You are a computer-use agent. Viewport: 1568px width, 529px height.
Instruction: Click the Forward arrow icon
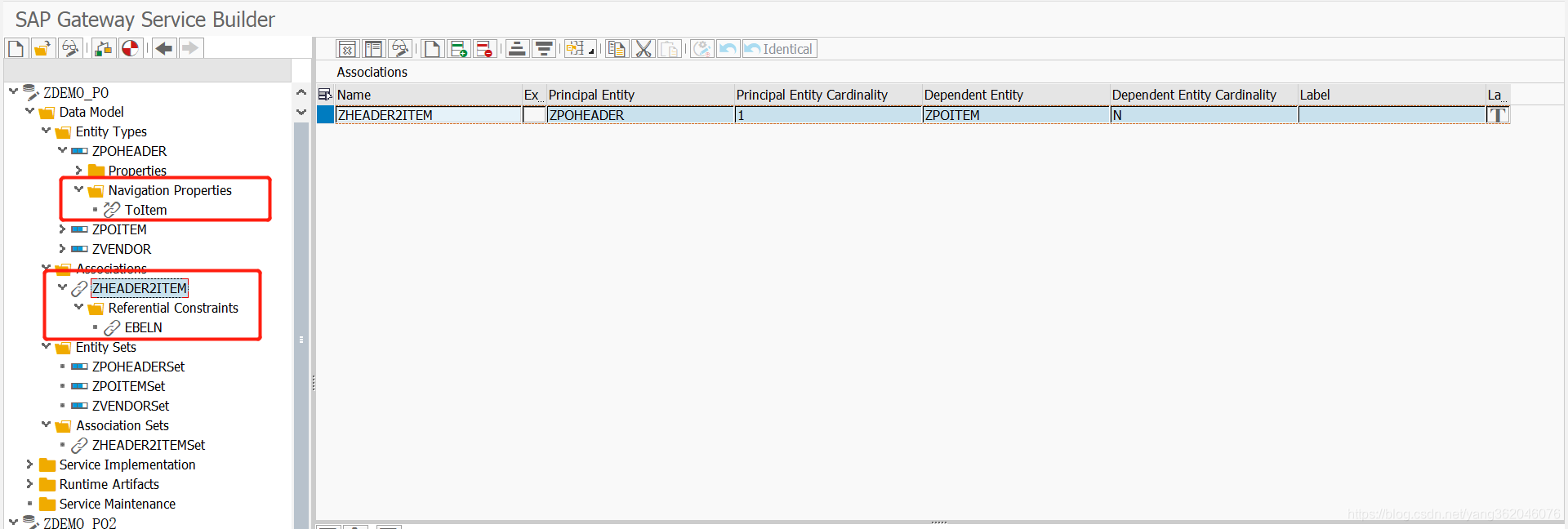pos(190,49)
